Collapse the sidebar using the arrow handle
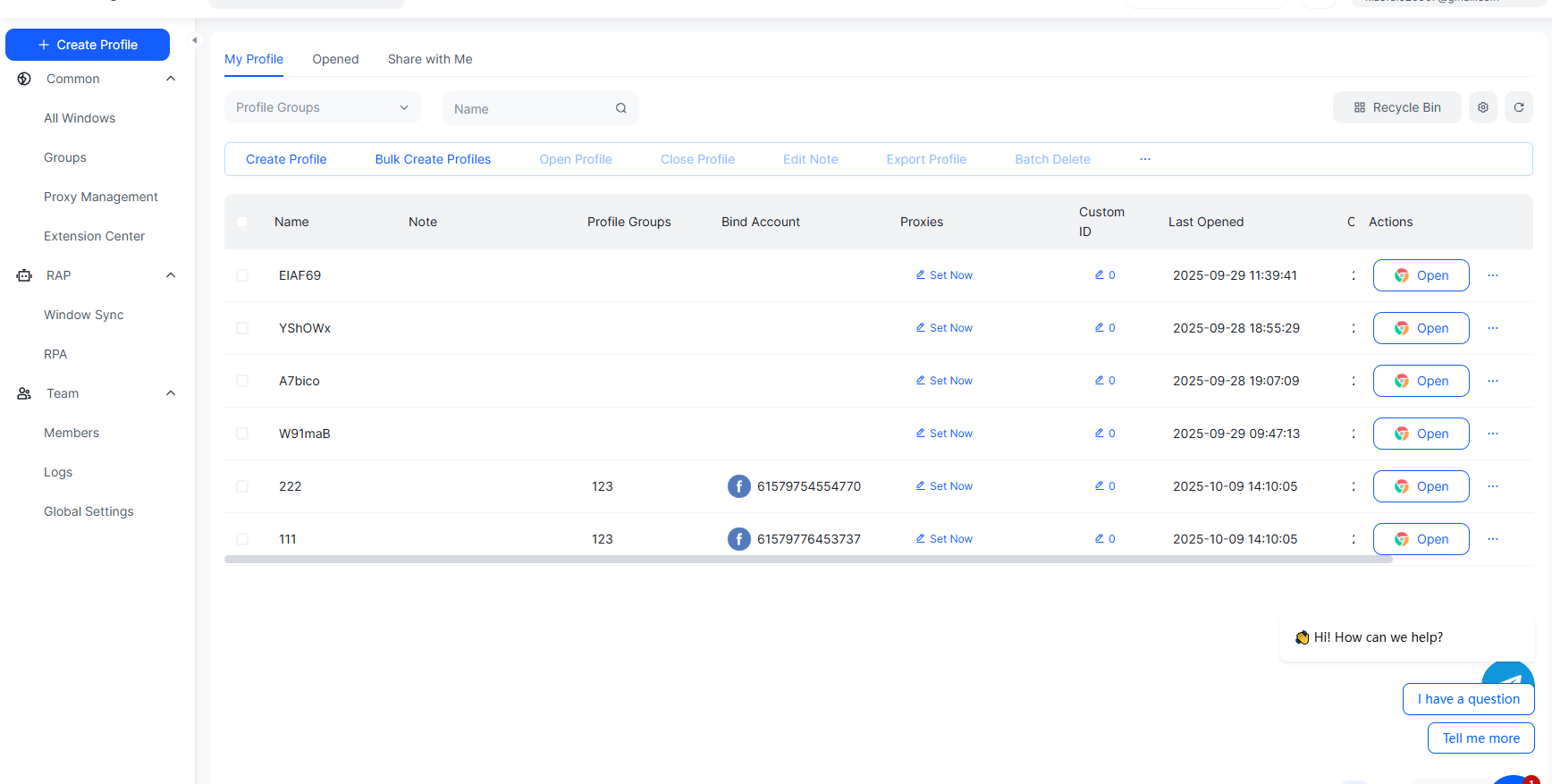Viewport: 1552px width, 784px height. (194, 40)
